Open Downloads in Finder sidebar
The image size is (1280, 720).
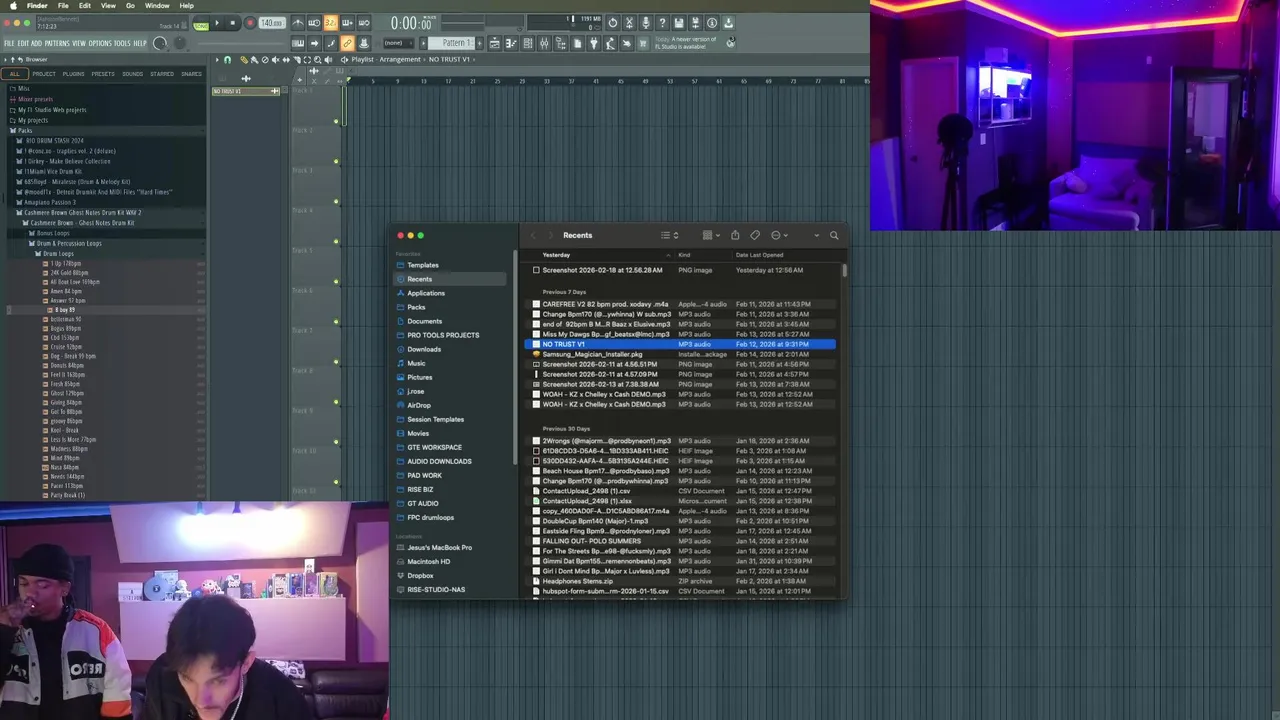(424, 349)
